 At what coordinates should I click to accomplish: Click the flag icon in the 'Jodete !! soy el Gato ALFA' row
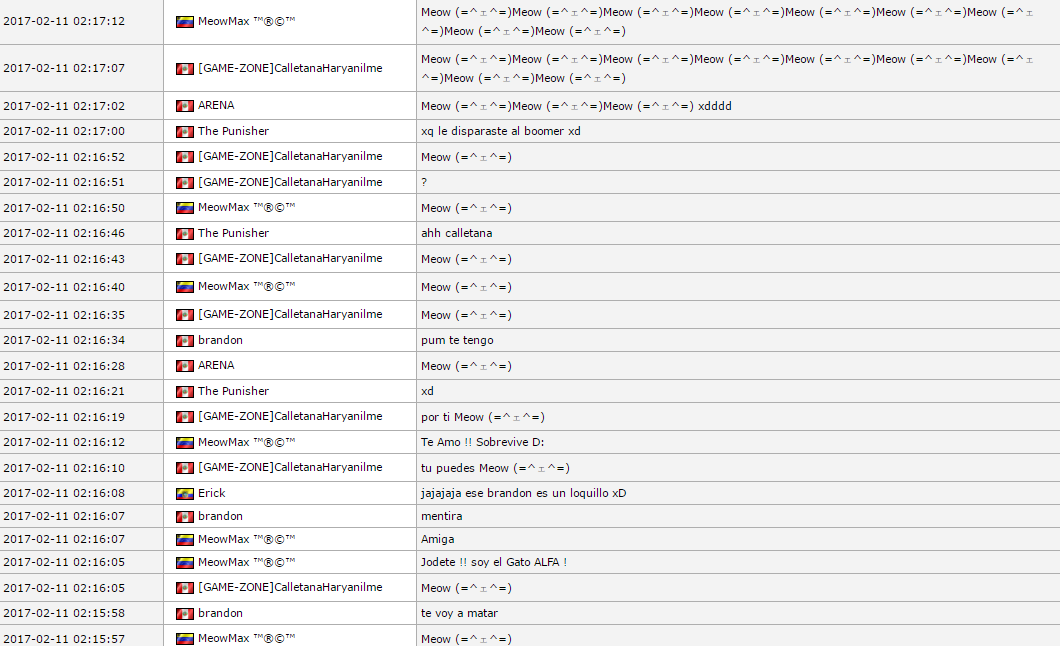pos(184,563)
